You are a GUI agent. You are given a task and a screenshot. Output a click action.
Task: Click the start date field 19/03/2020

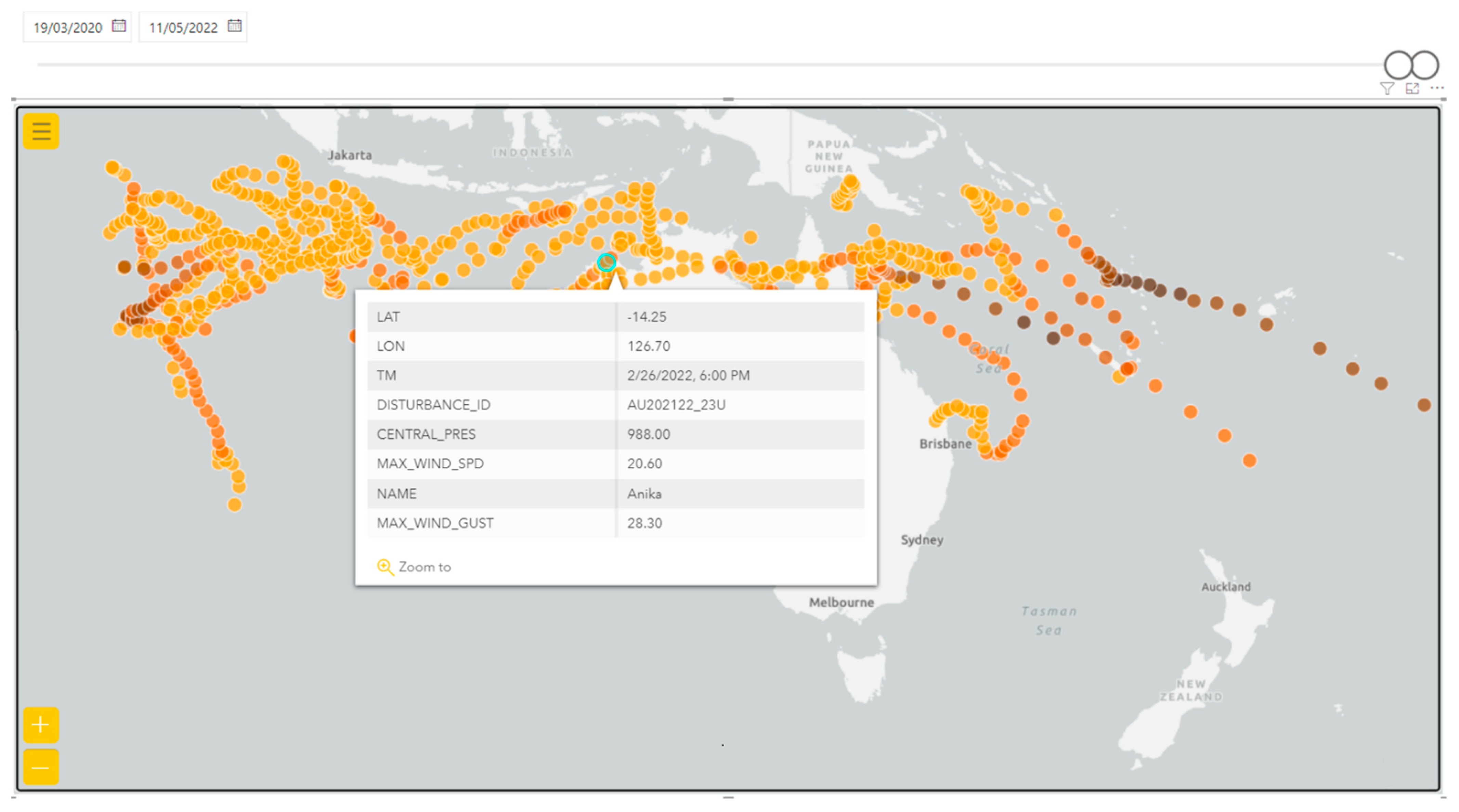pyautogui.click(x=67, y=27)
